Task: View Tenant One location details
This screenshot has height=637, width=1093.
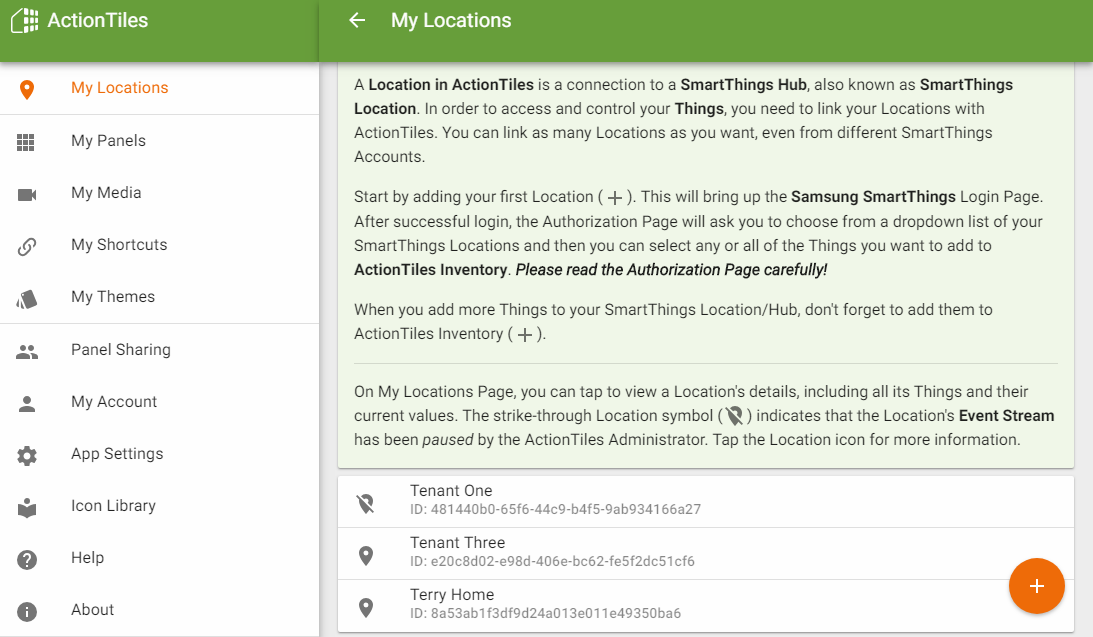Action: pos(705,502)
